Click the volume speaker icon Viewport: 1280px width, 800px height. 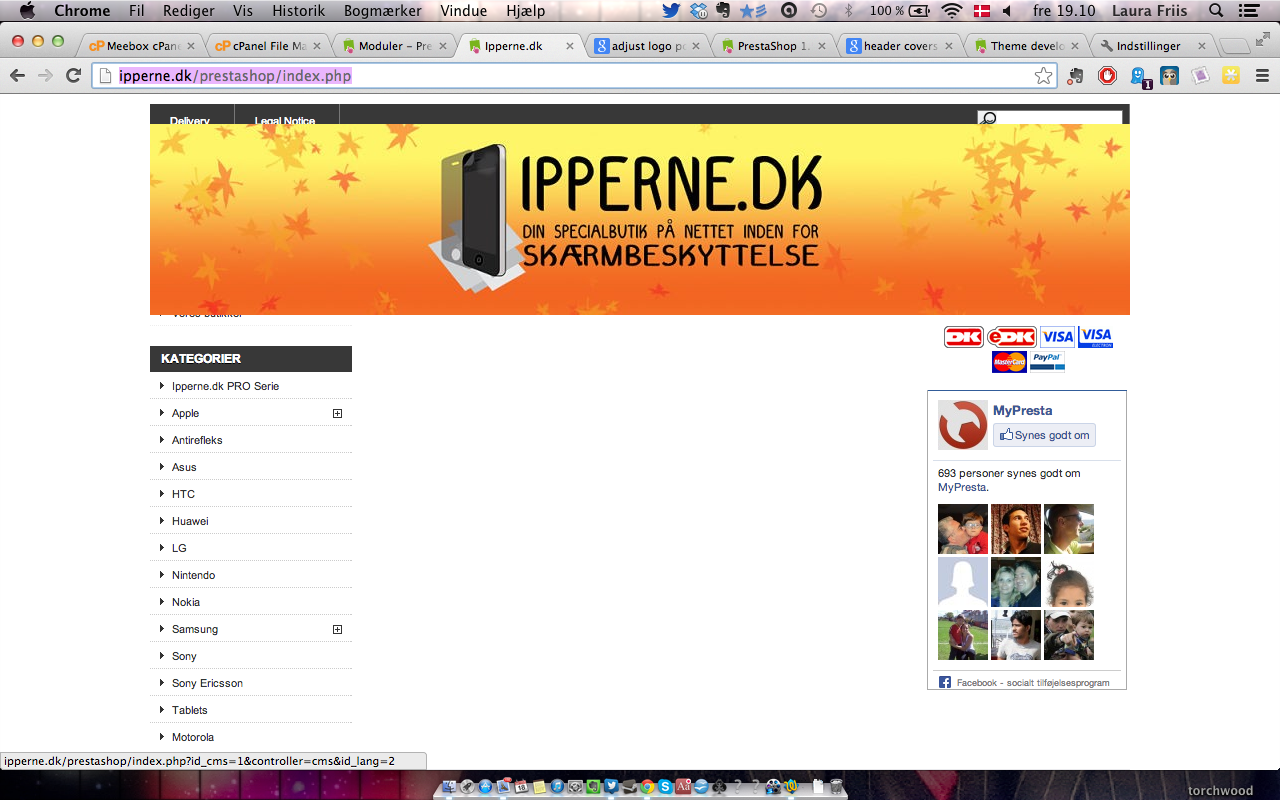pos(1006,11)
